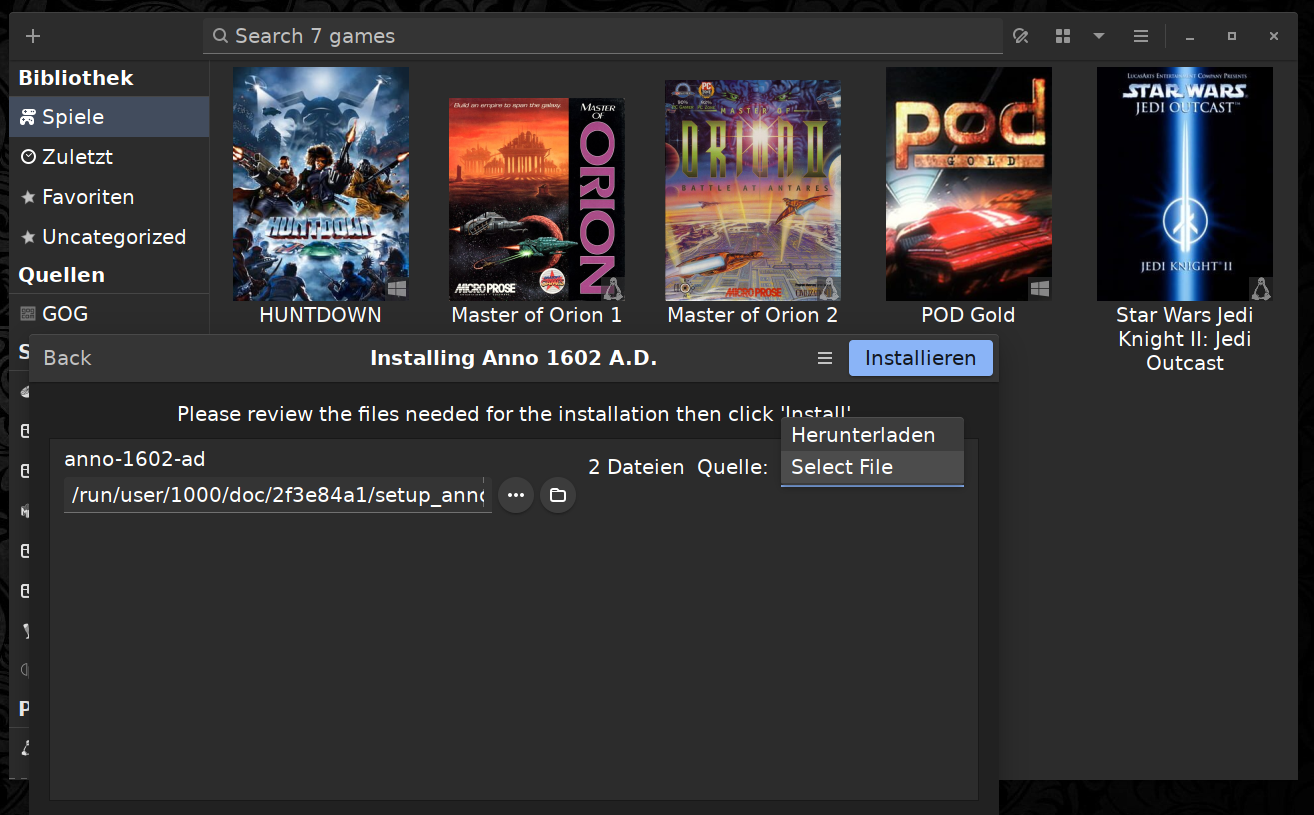1314x815 pixels.
Task: Select the Star Wars Jedi Outcast cover
Action: [1185, 184]
